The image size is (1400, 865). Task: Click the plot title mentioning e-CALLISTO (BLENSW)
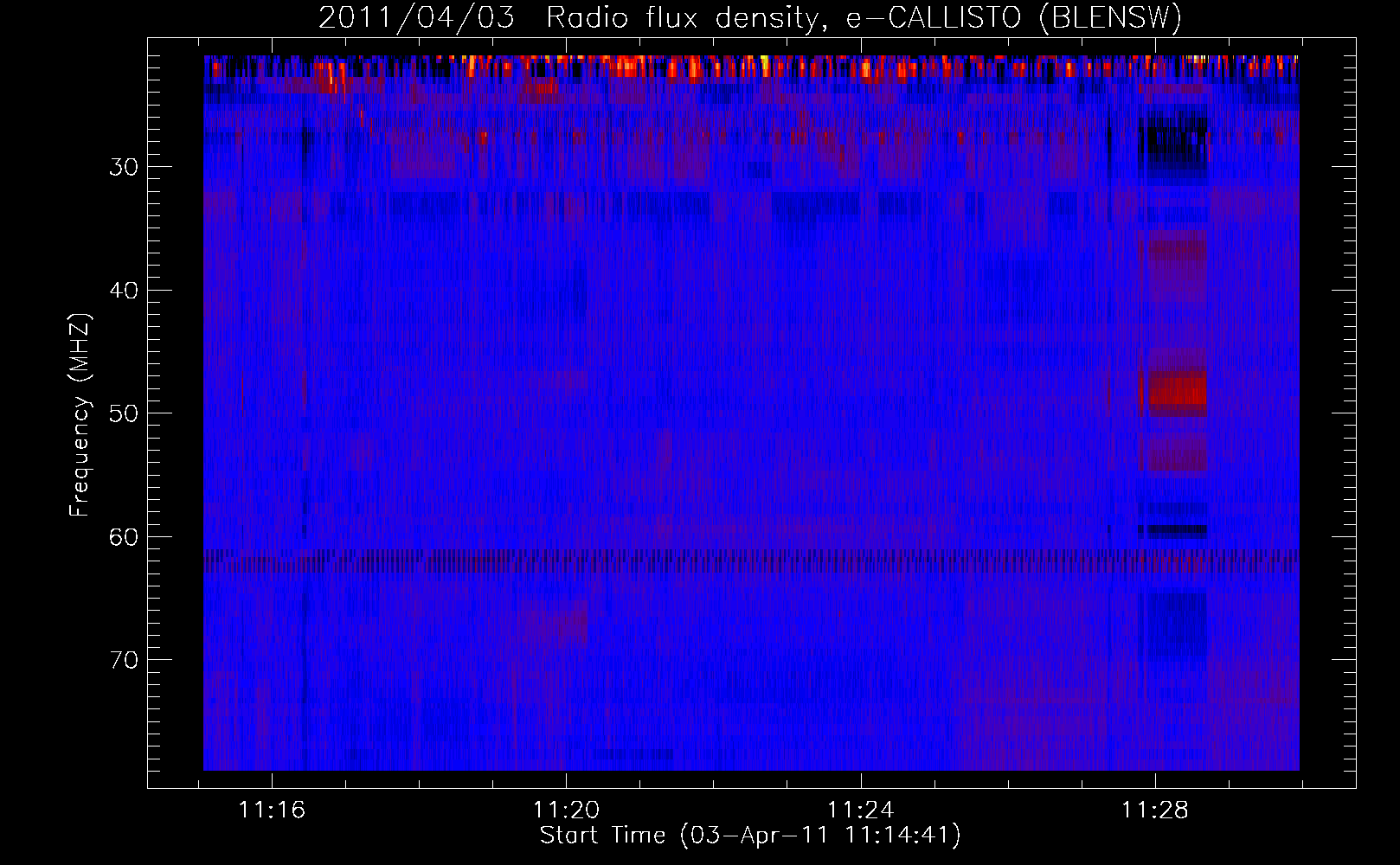[x=750, y=17]
